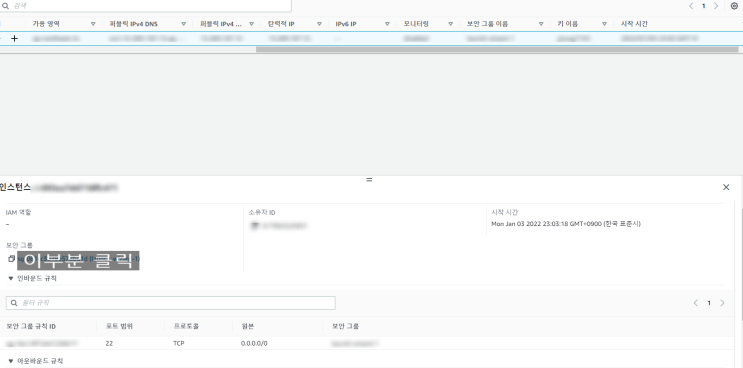Select the 포트 범위 column header
The image size is (743, 368).
pos(119,326)
